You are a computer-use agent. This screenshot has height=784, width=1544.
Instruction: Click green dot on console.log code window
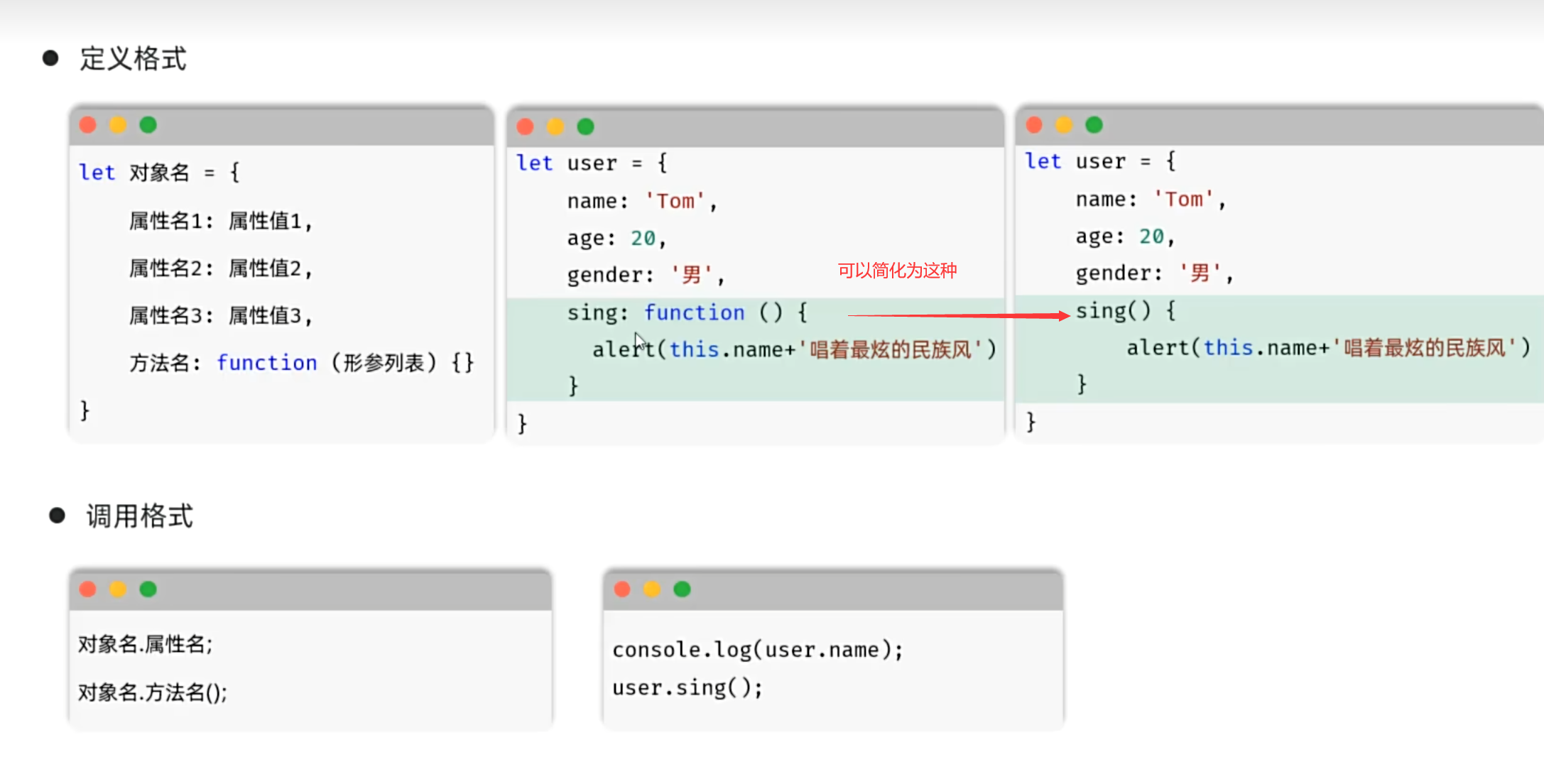pos(682,589)
